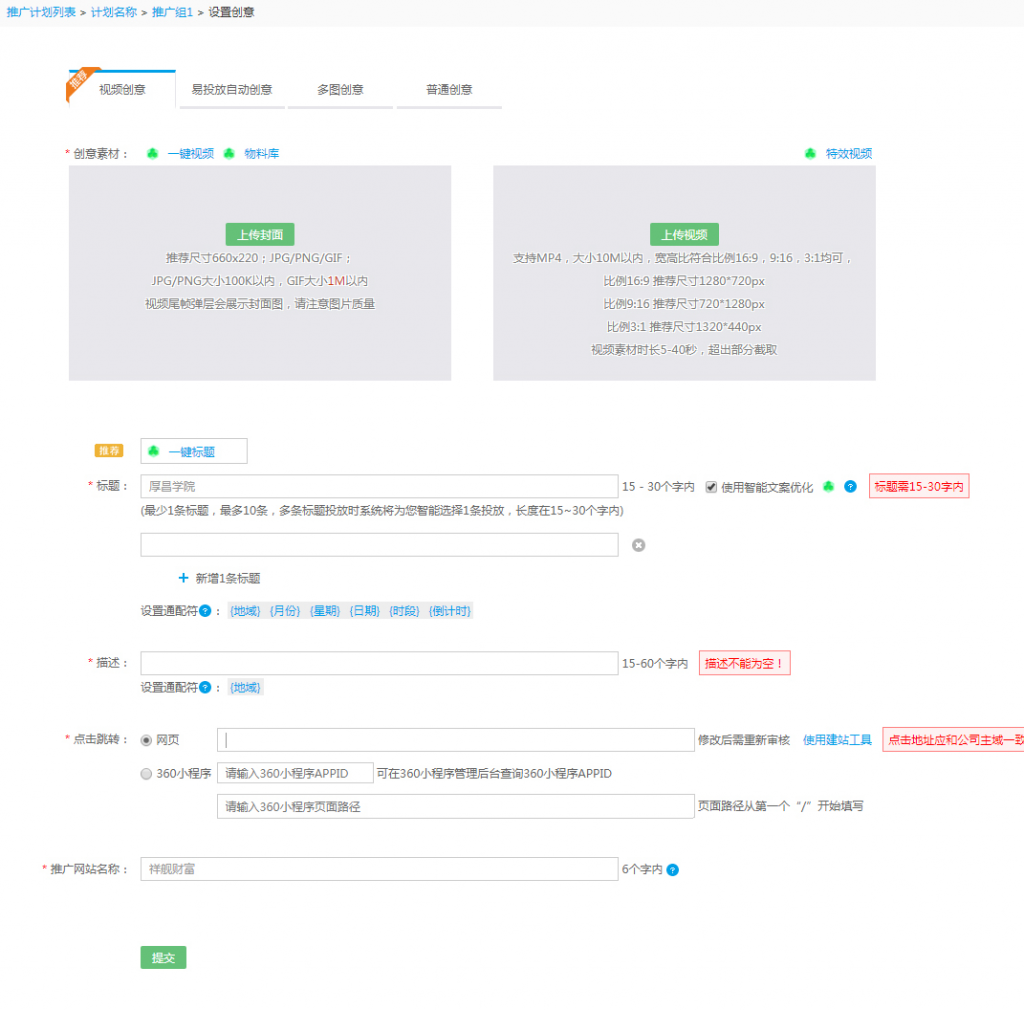Viewport: 1024px width, 1011px height.
Task: Focus the 推广网站名称 input field
Action: click(x=379, y=869)
